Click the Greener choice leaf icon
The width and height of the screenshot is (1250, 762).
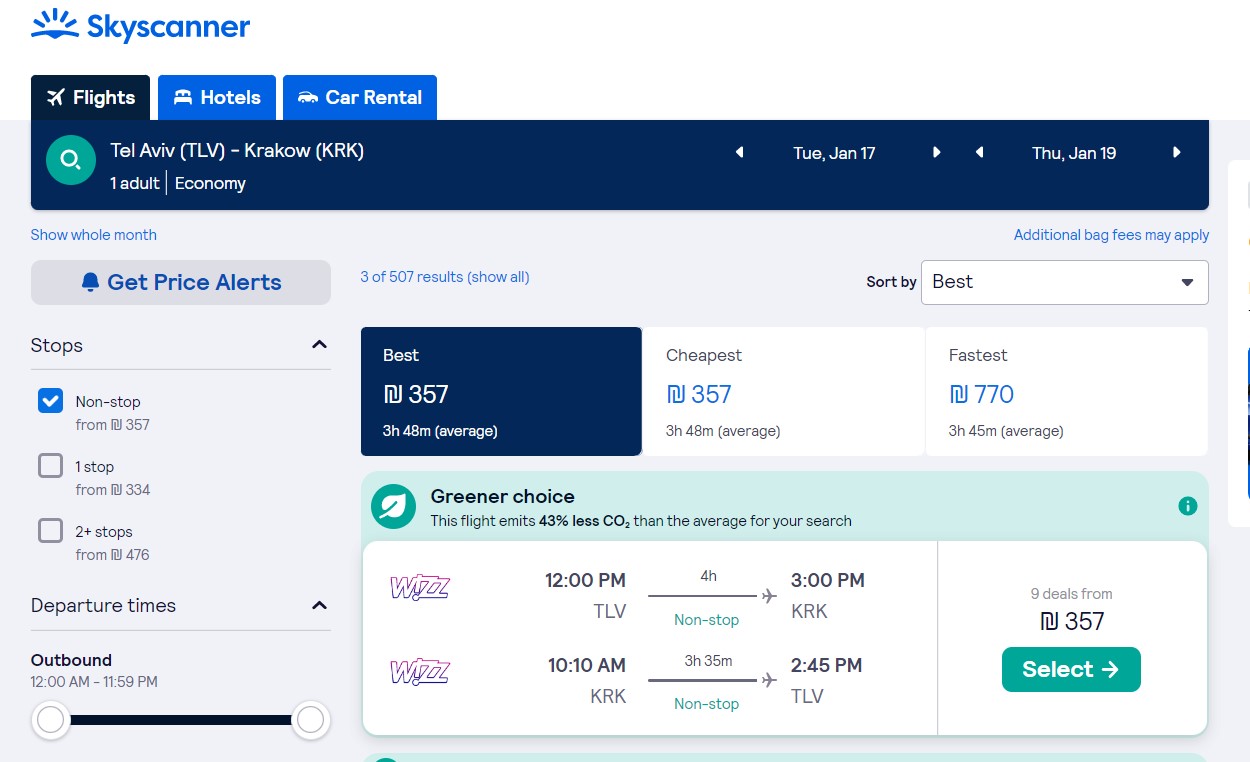tap(393, 507)
